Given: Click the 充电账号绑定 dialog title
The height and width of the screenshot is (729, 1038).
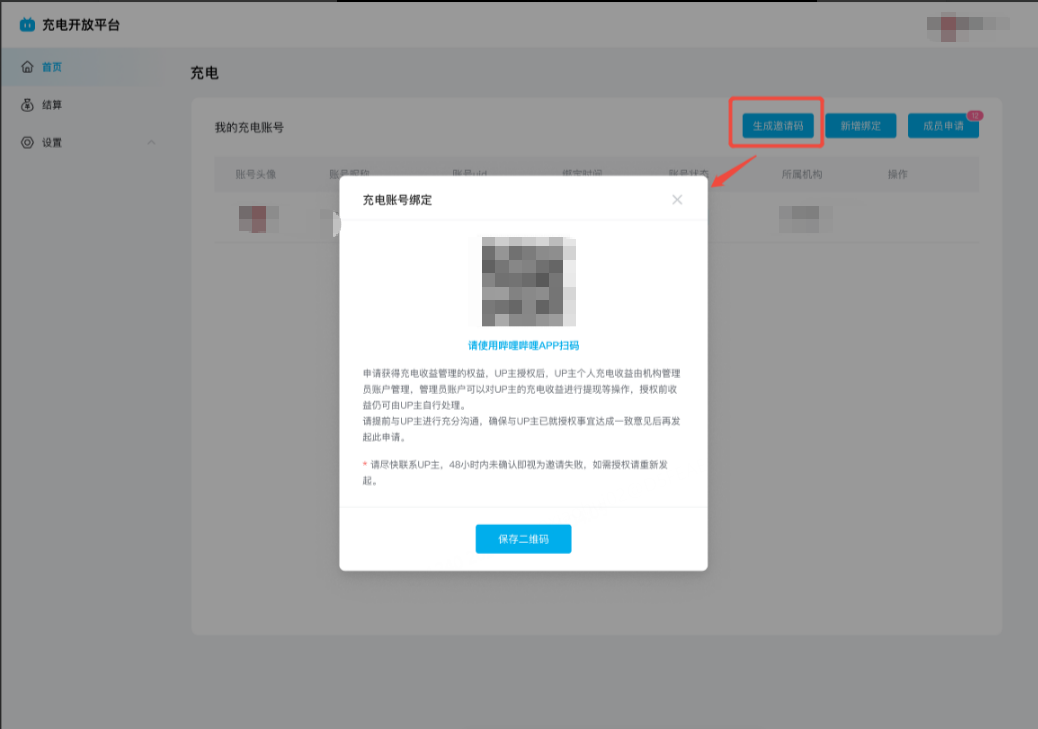Looking at the screenshot, I should coord(397,200).
